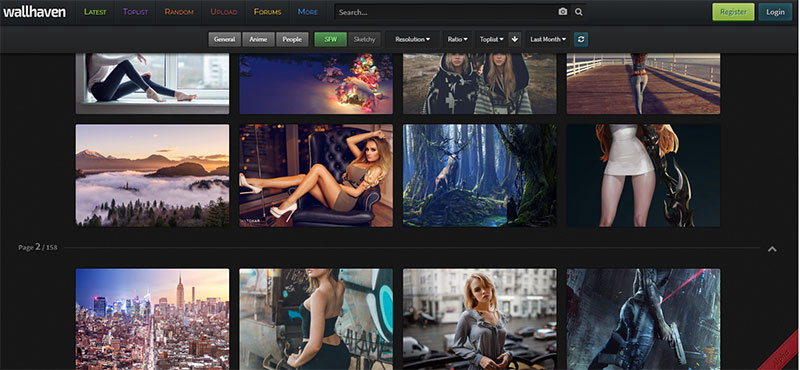Screen dimensions: 800x370
Task: Expand the Ratio dropdown
Action: tap(457, 39)
